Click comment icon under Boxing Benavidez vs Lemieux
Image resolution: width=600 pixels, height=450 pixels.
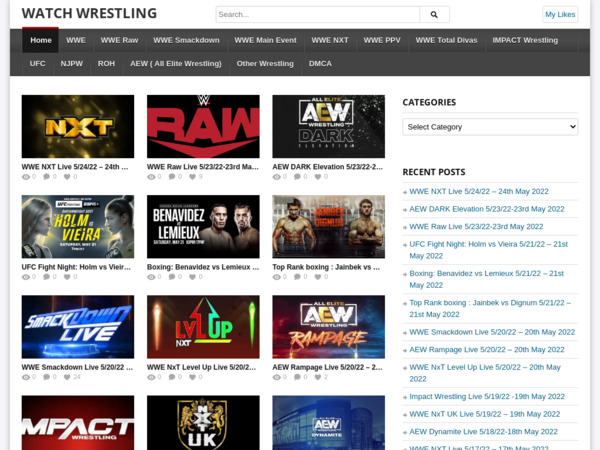pos(172,277)
